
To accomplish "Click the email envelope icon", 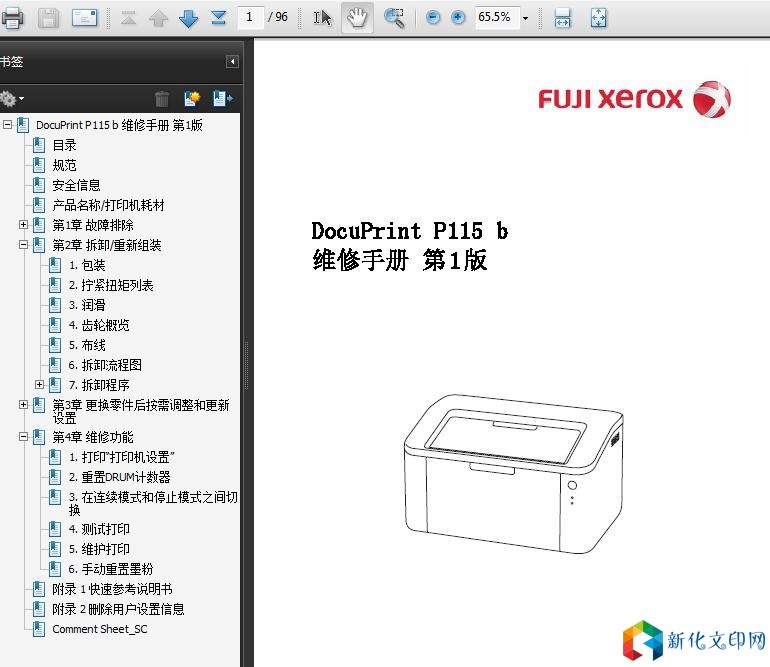I will tap(85, 17).
